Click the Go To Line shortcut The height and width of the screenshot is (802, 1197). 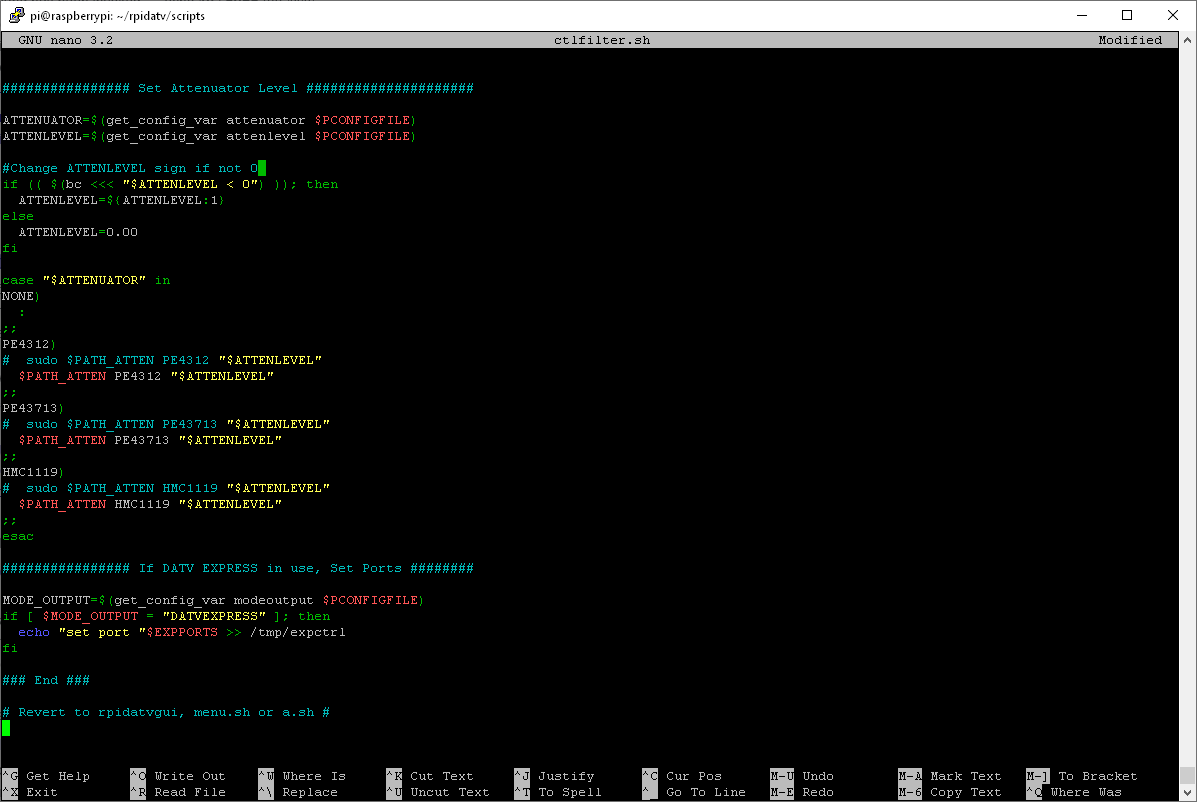coord(705,792)
